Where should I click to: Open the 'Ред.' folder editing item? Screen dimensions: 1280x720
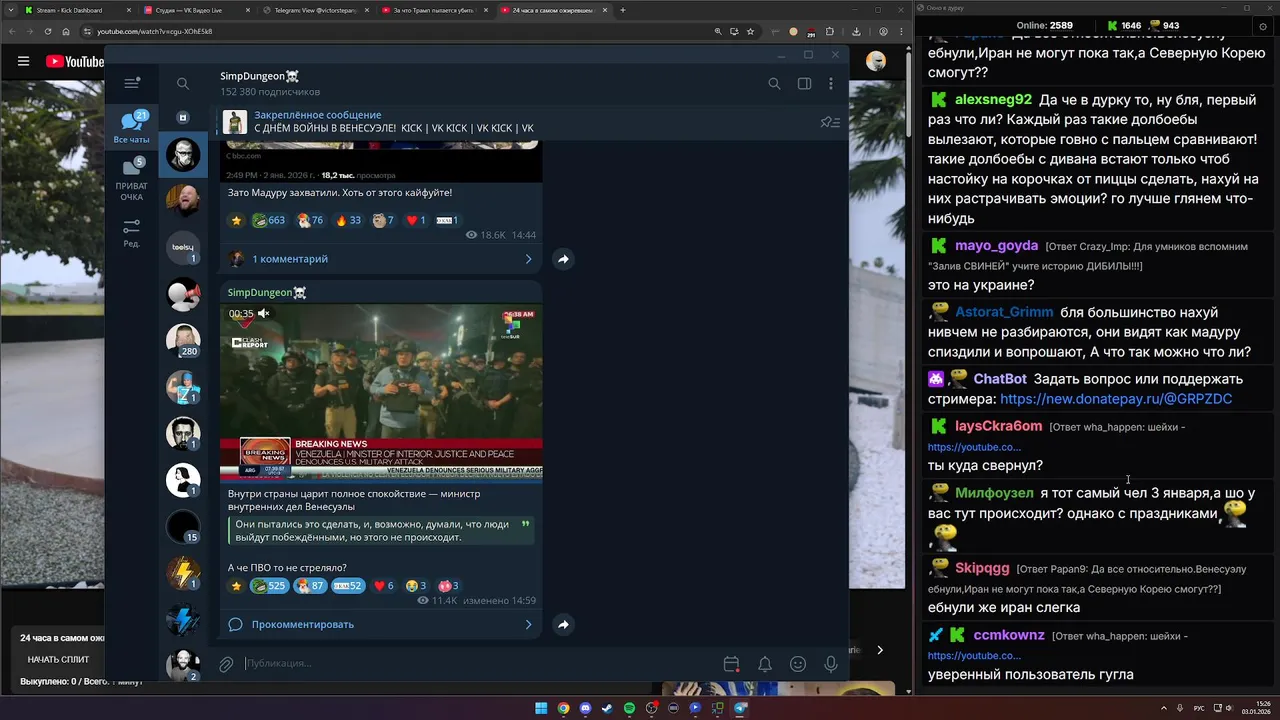(131, 234)
